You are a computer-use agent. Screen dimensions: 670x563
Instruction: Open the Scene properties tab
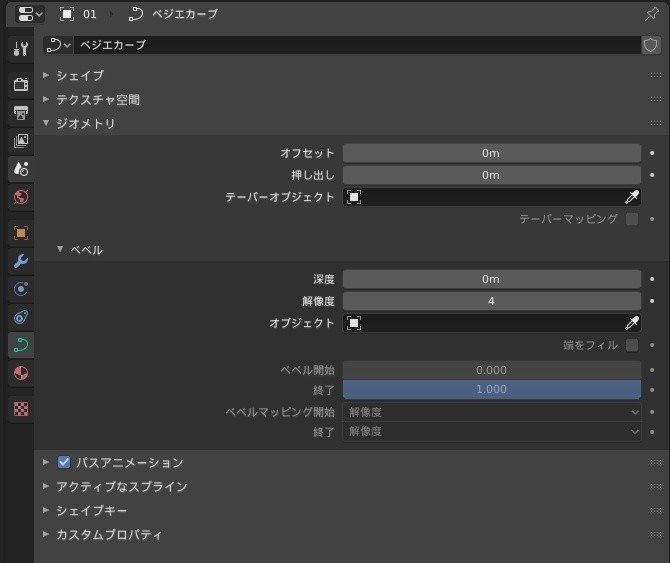21,169
